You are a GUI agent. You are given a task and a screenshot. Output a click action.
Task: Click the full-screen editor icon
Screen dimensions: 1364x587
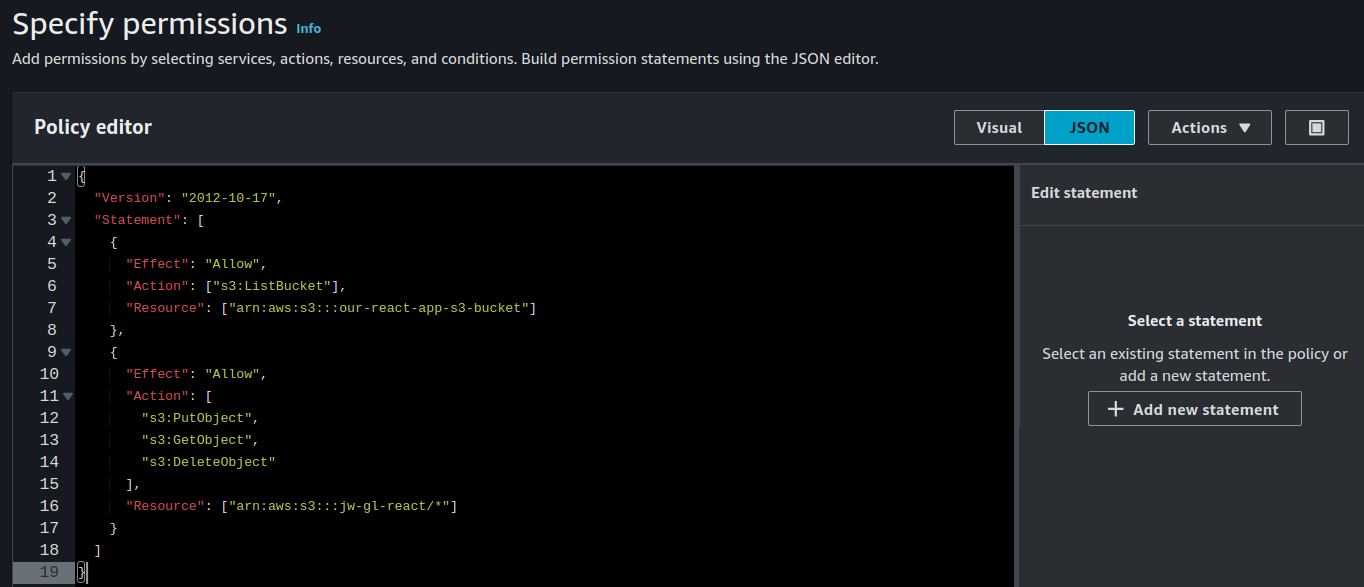tap(1316, 127)
